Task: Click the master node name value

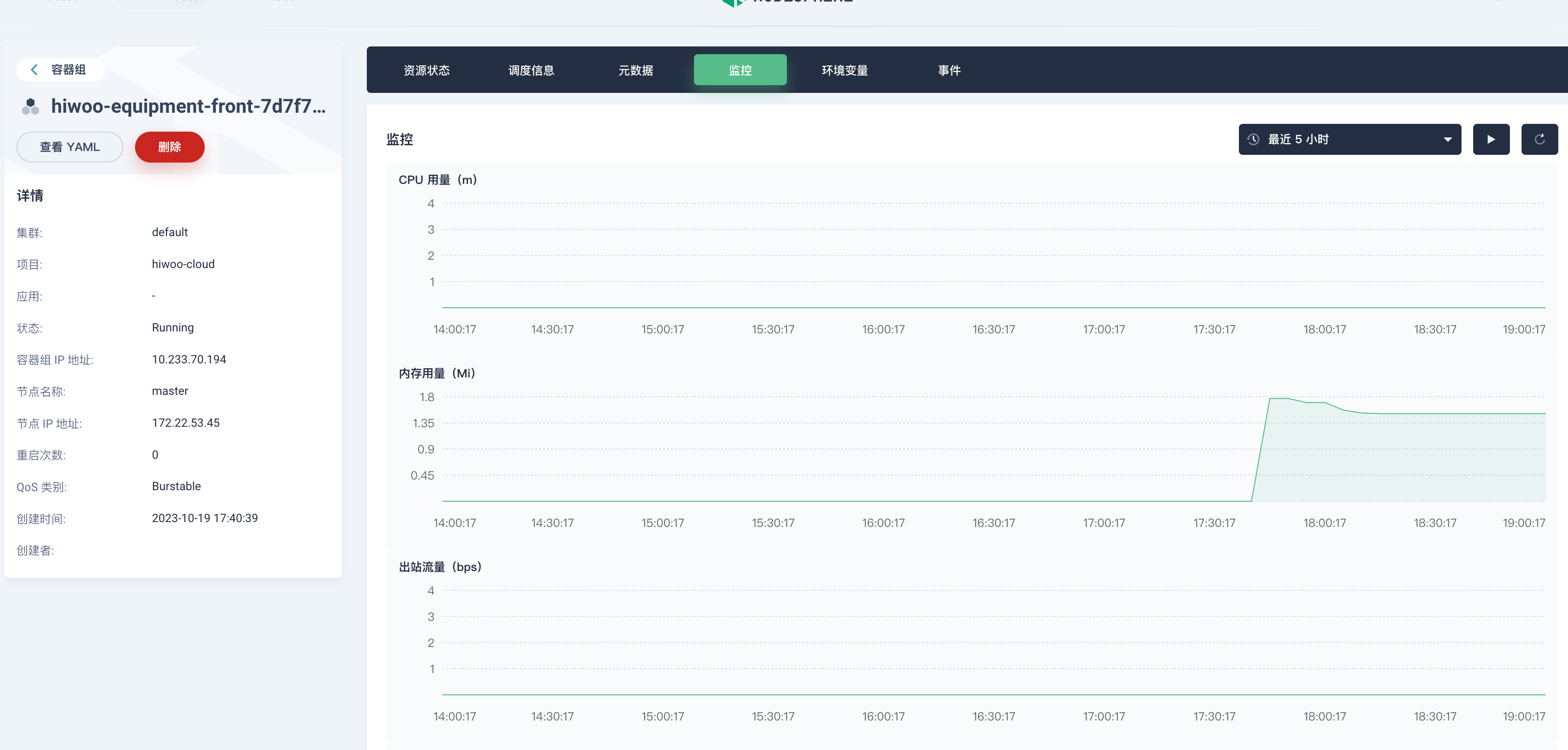Action: 170,391
